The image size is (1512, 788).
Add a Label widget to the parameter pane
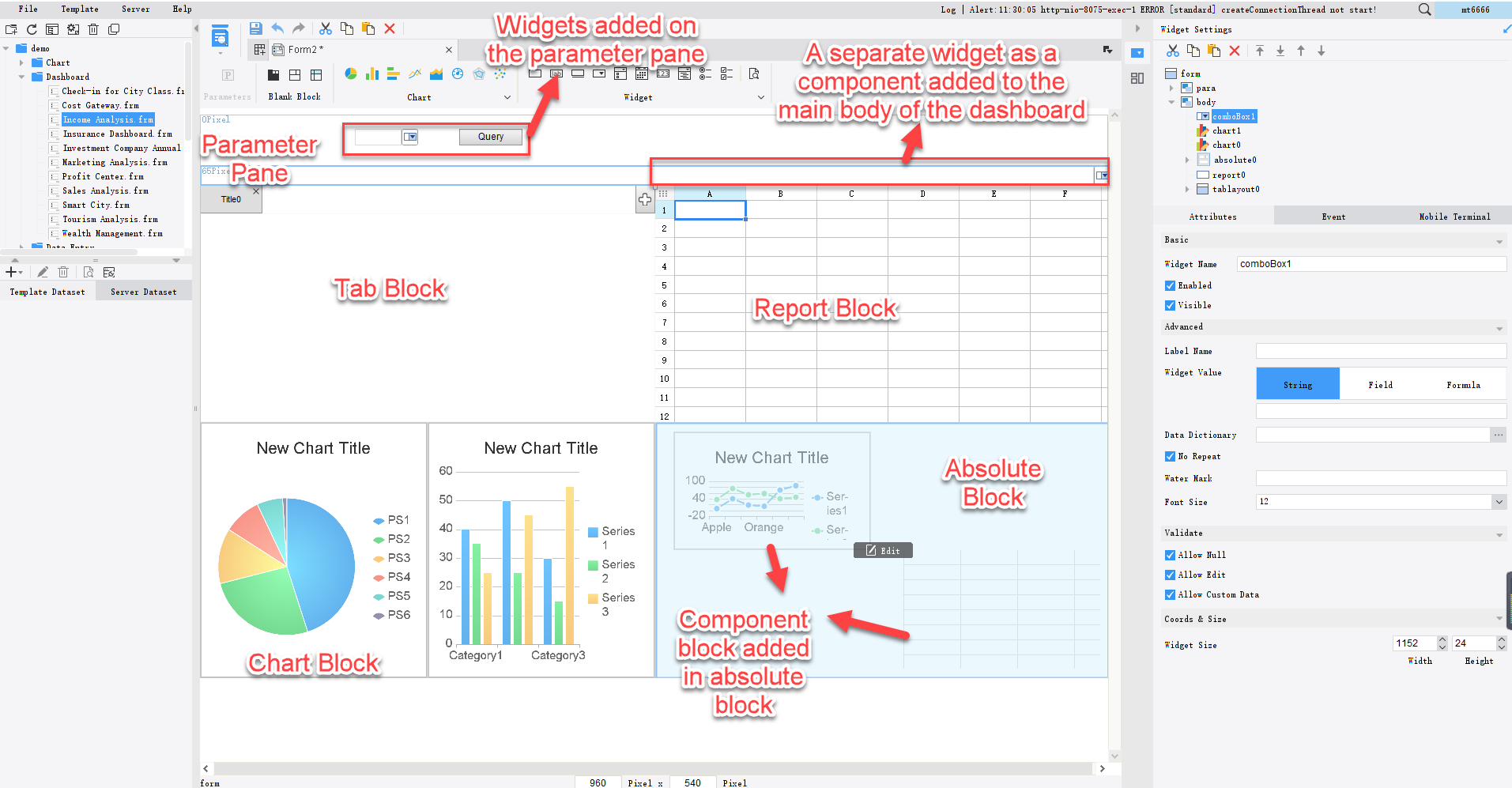[x=556, y=73]
